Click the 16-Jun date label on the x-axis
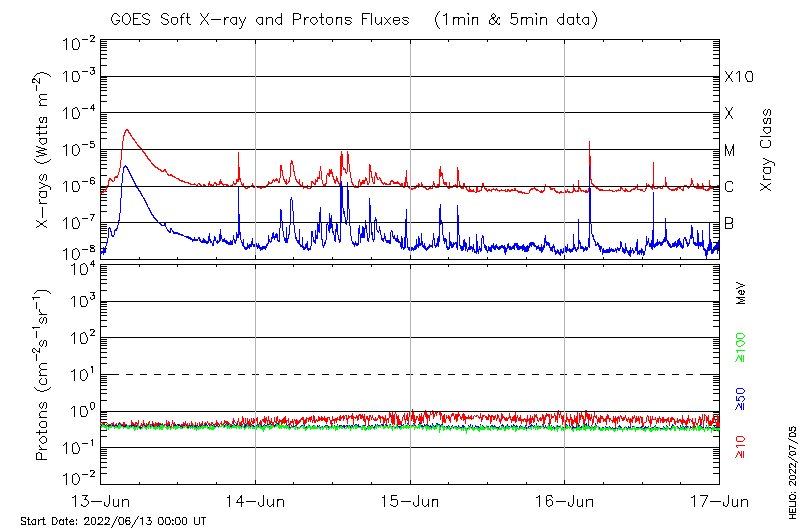This screenshot has height=530, width=800. click(565, 501)
